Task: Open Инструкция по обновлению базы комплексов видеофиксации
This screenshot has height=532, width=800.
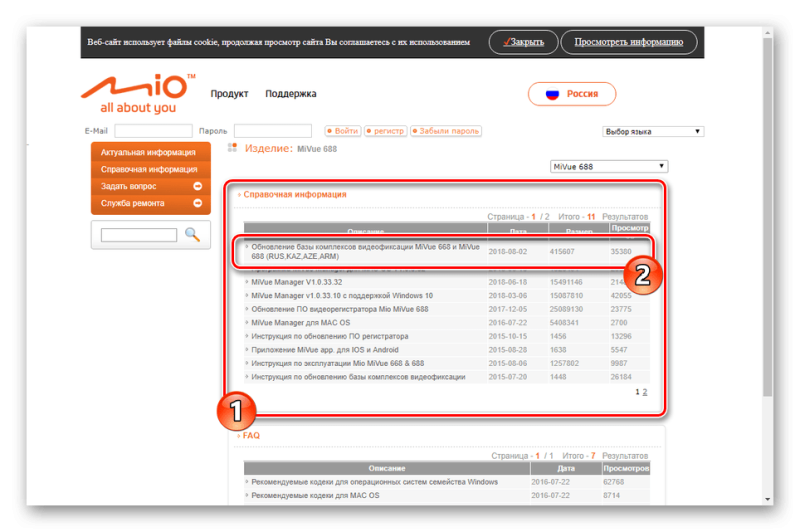Action: coord(358,377)
